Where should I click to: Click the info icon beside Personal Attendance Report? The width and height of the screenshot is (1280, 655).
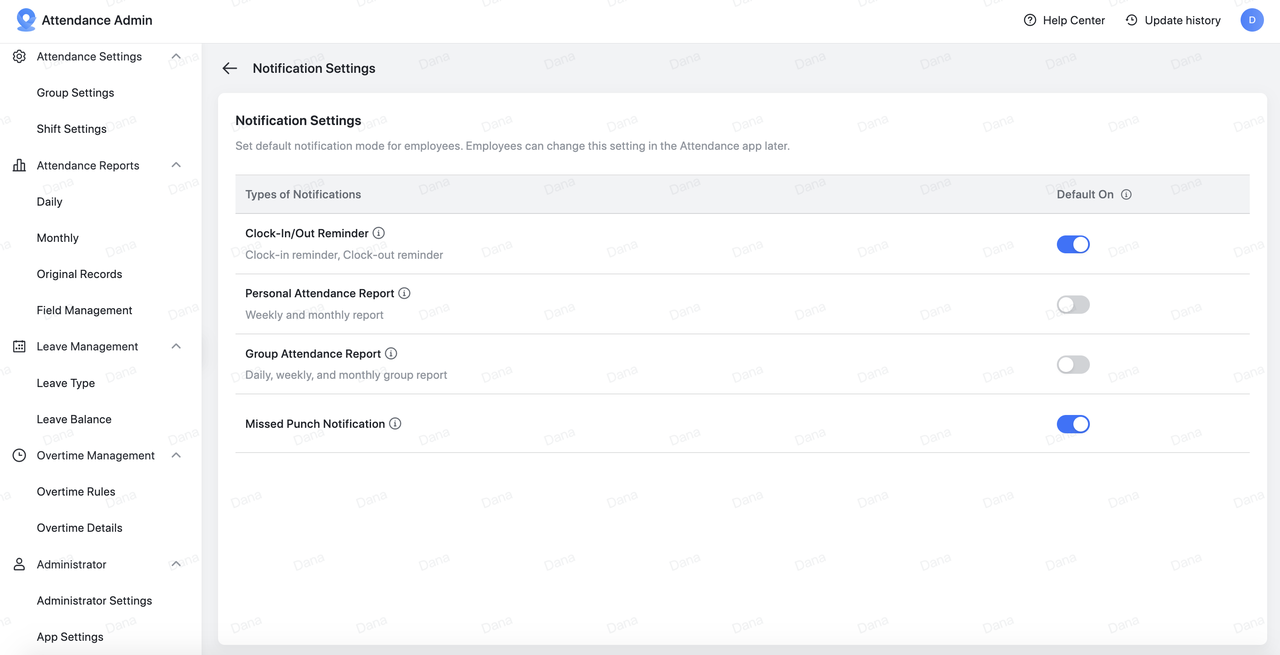(x=404, y=293)
